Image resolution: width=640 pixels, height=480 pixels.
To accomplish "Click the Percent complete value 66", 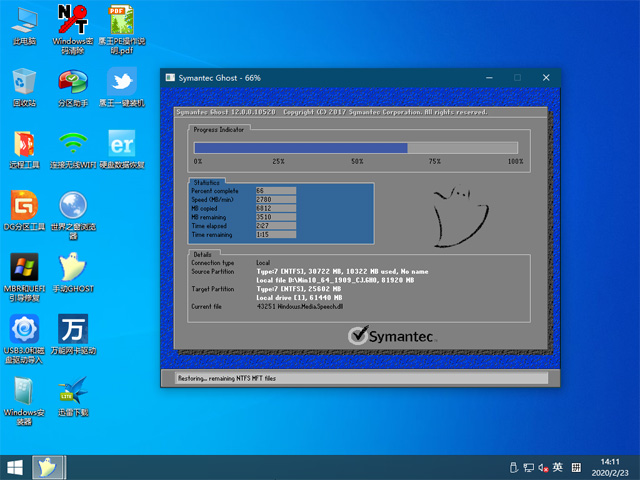I will tap(276, 191).
